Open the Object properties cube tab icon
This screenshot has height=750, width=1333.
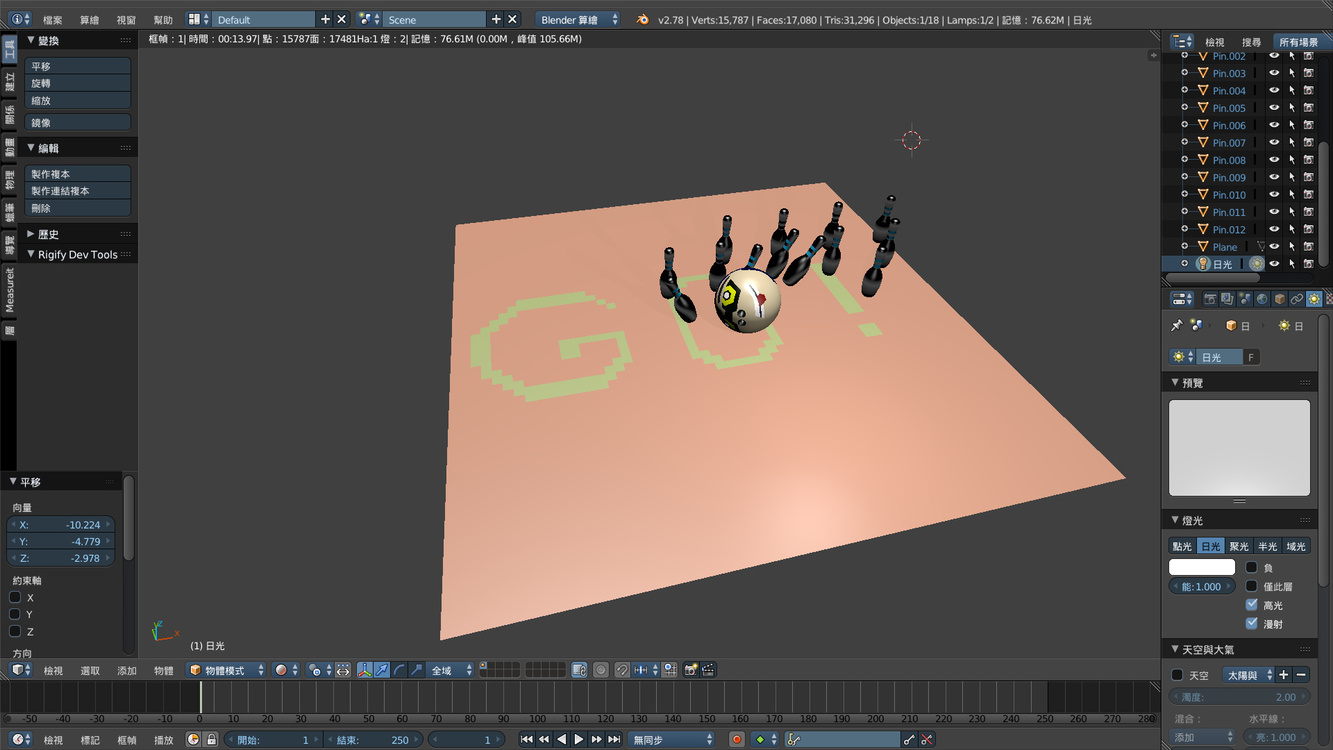1279,299
